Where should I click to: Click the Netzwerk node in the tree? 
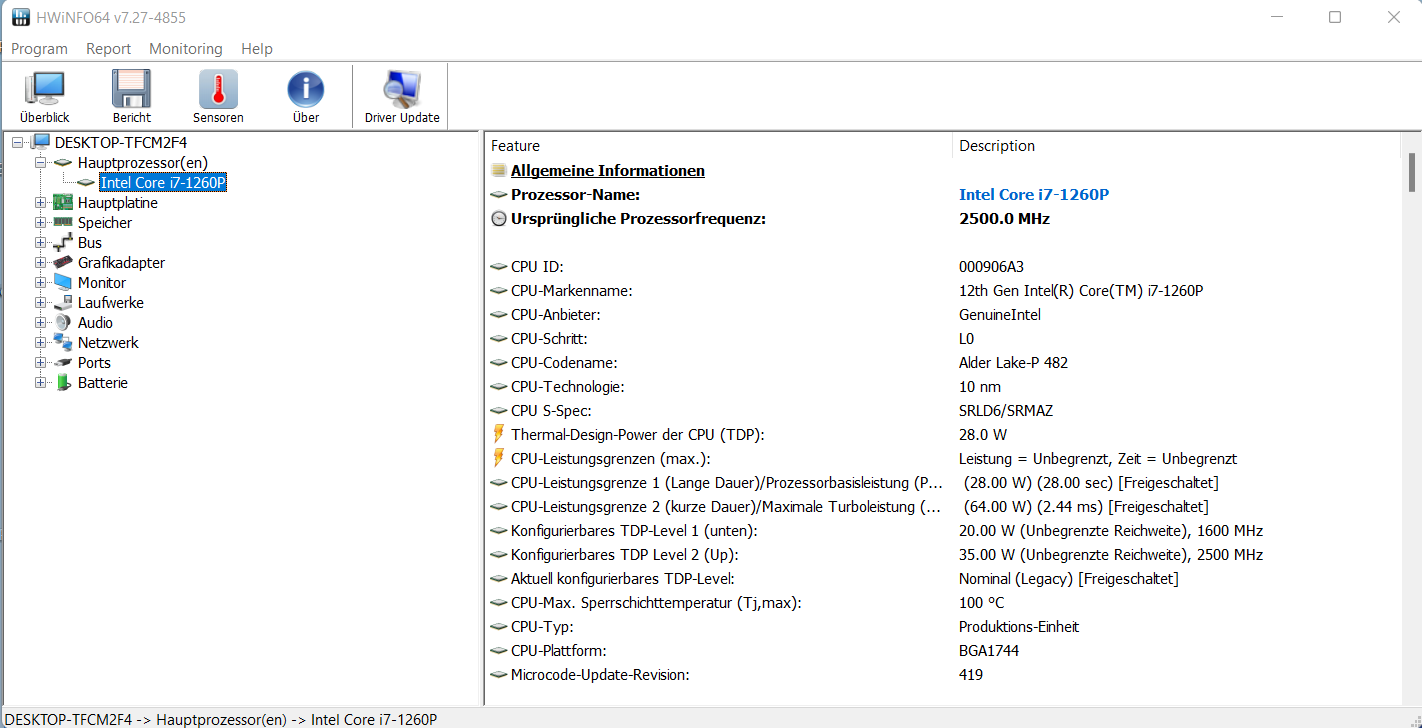point(108,343)
